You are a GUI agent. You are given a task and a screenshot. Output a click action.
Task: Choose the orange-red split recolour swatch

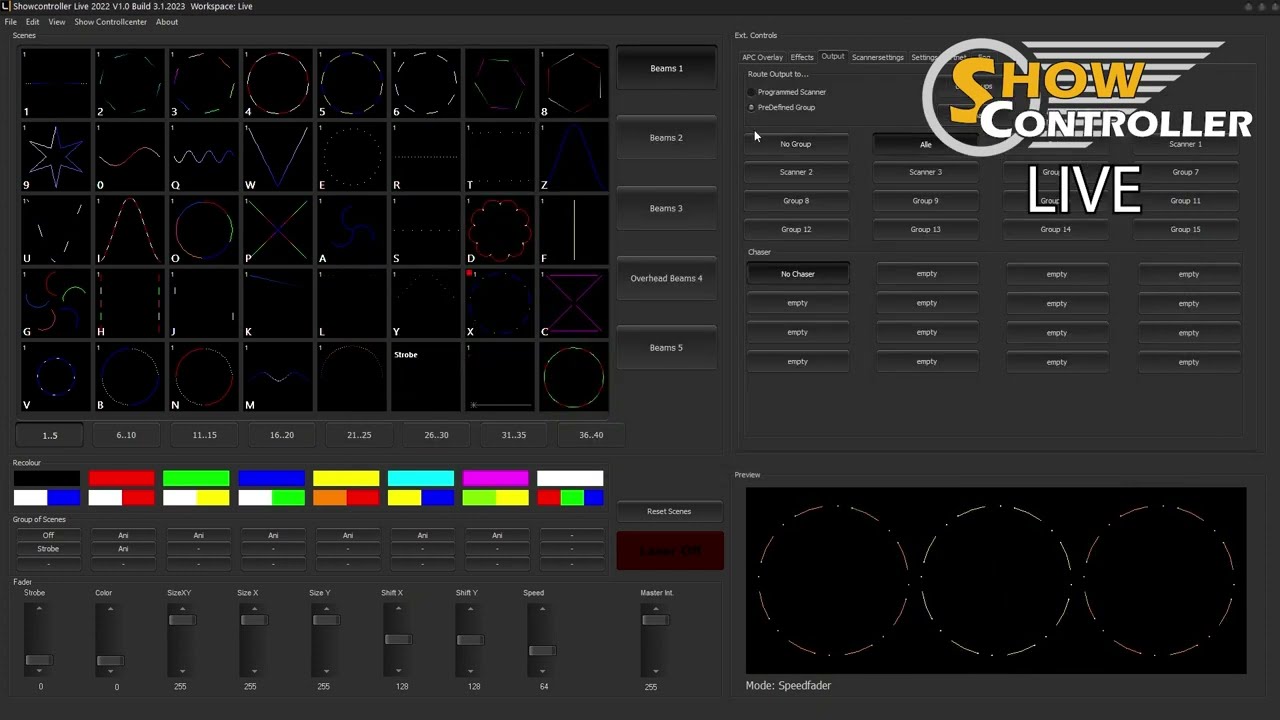pos(346,497)
